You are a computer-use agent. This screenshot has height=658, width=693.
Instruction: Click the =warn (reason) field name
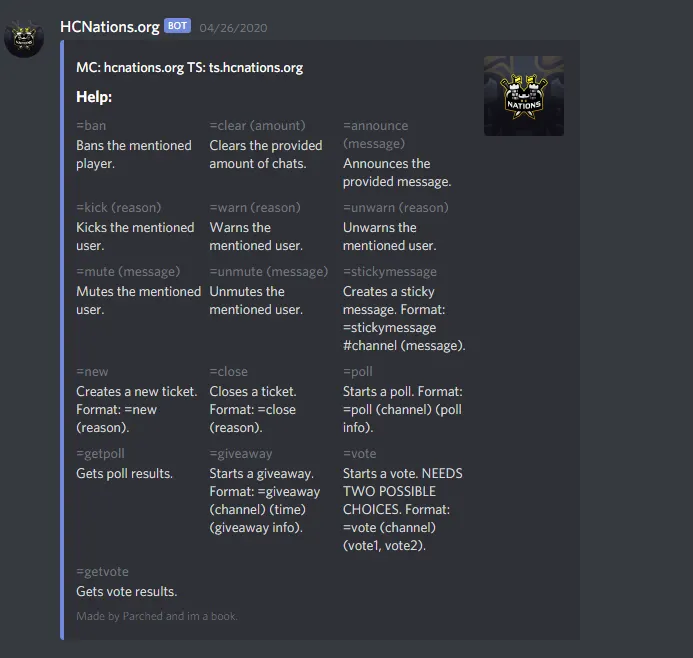pos(255,207)
